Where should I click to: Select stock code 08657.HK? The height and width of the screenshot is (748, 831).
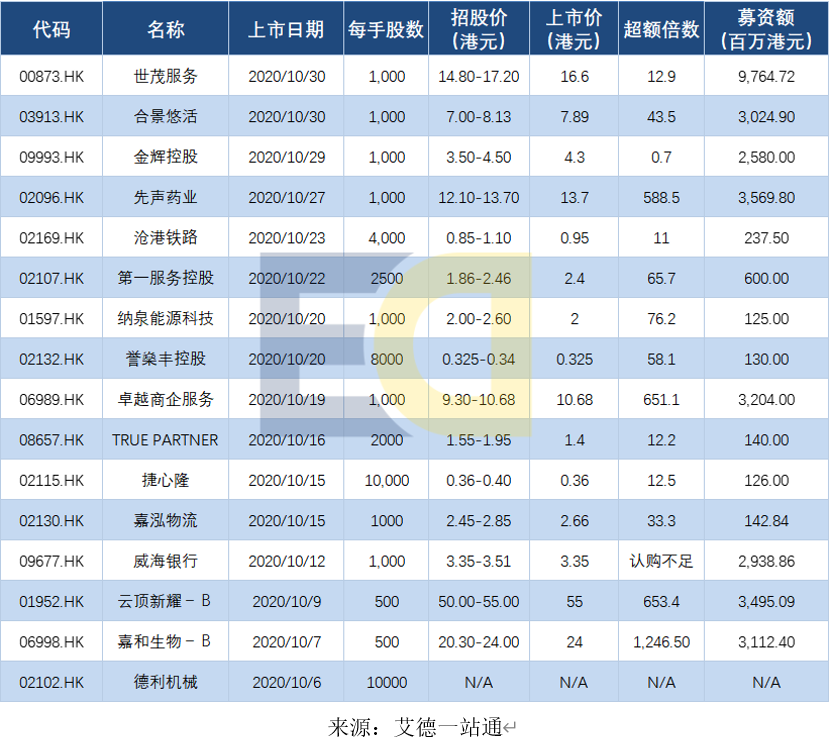click(x=51, y=440)
